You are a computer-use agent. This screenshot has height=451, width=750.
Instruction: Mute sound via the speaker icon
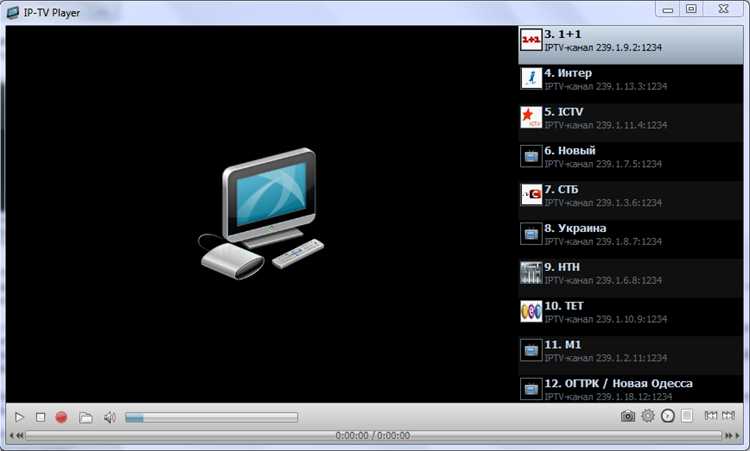point(110,418)
